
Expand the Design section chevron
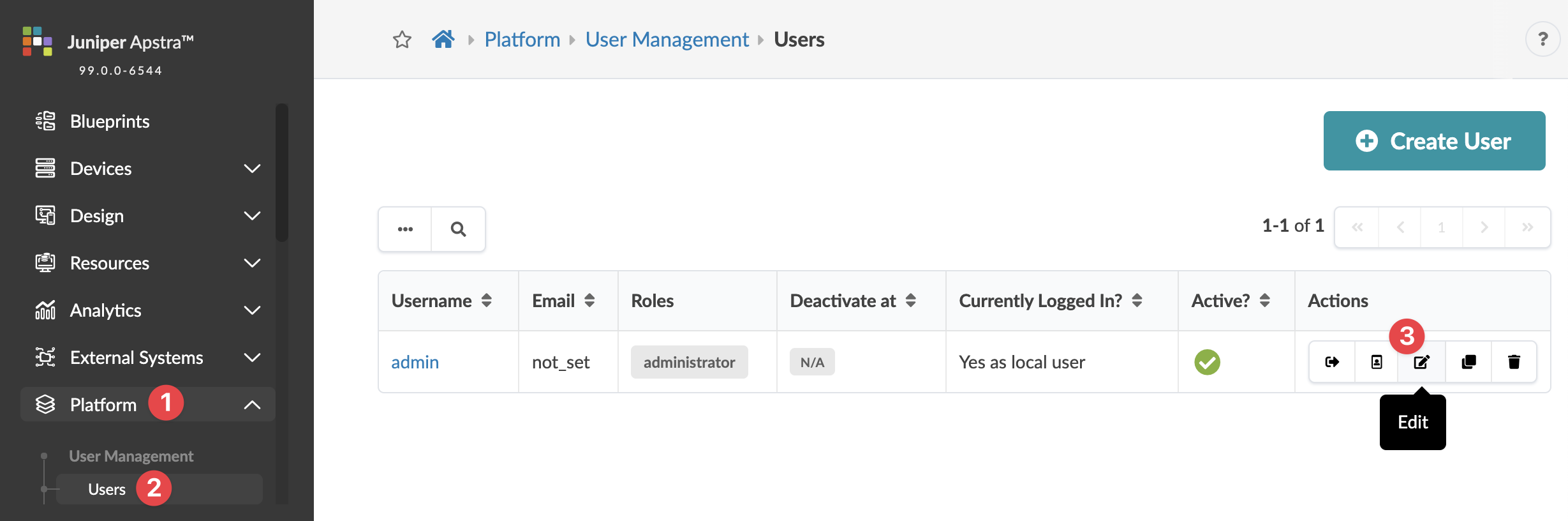pos(253,216)
